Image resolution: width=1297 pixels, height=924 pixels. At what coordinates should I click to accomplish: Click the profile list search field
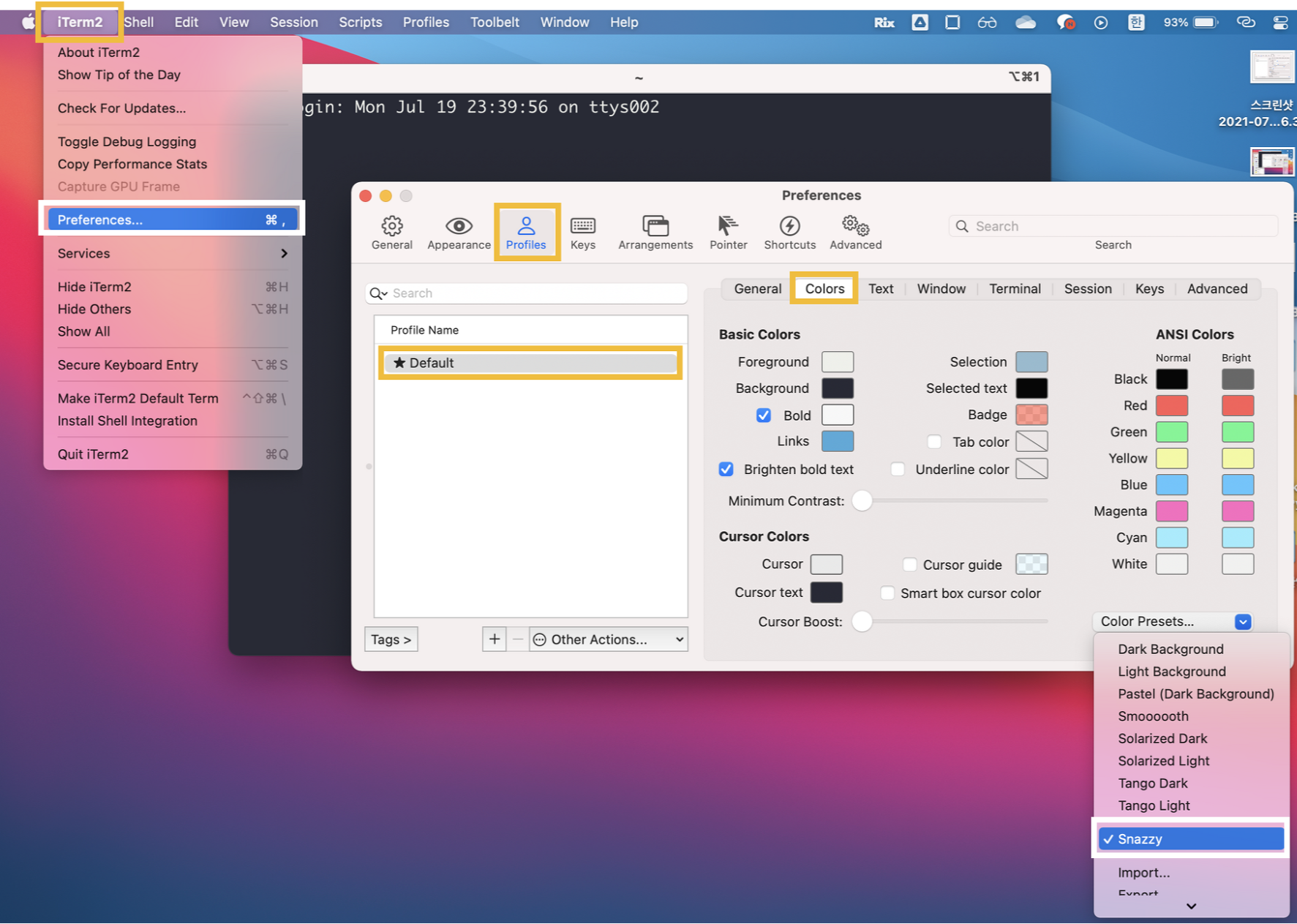click(527, 293)
